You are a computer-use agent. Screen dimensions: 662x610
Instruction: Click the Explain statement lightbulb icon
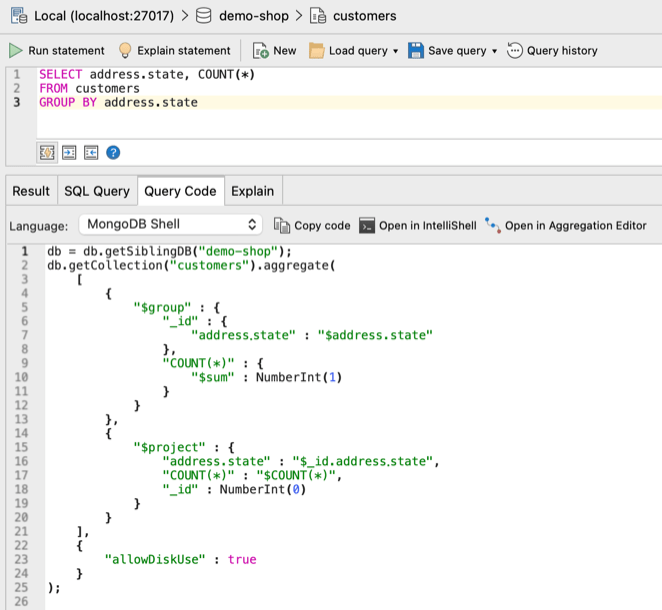tap(125, 51)
